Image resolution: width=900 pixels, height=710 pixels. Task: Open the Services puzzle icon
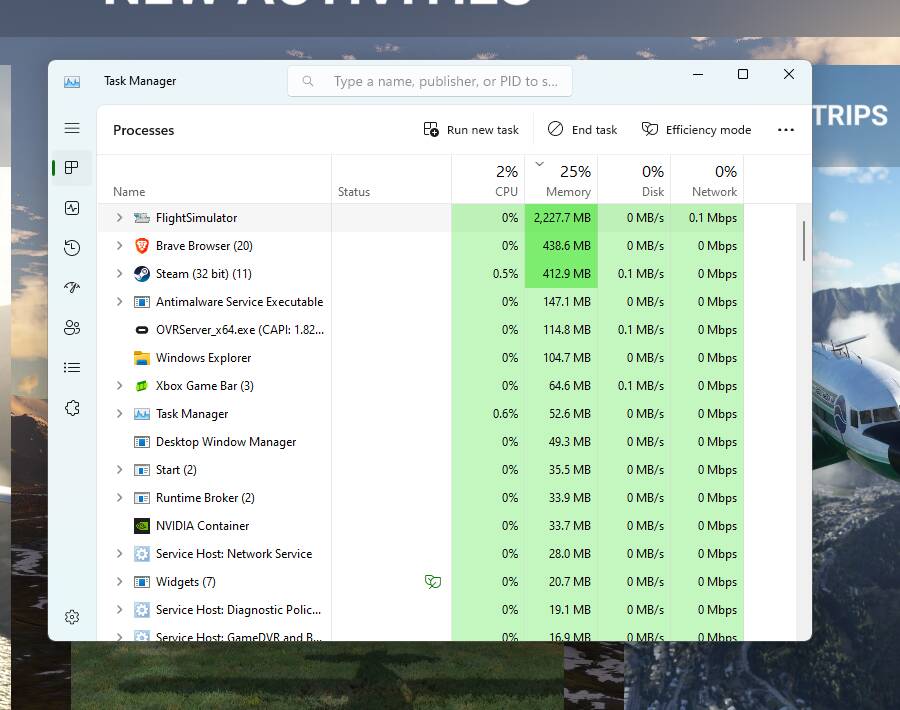[72, 408]
